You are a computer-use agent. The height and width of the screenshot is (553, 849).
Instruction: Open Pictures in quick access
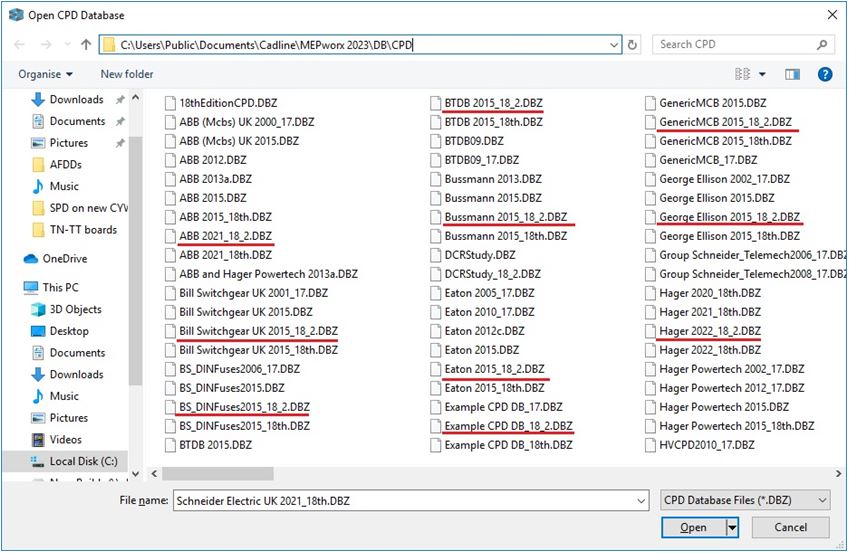coord(68,143)
